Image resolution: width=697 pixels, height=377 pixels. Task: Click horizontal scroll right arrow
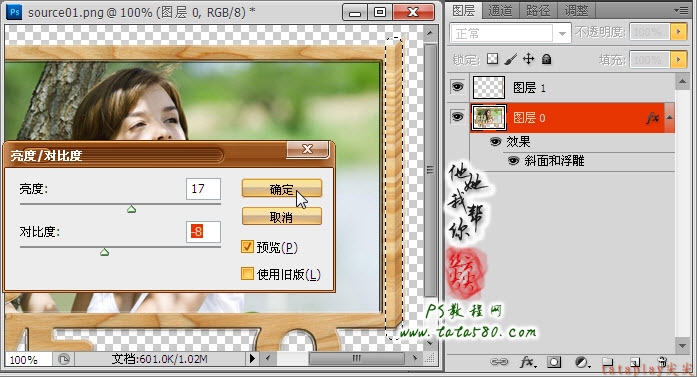click(415, 358)
